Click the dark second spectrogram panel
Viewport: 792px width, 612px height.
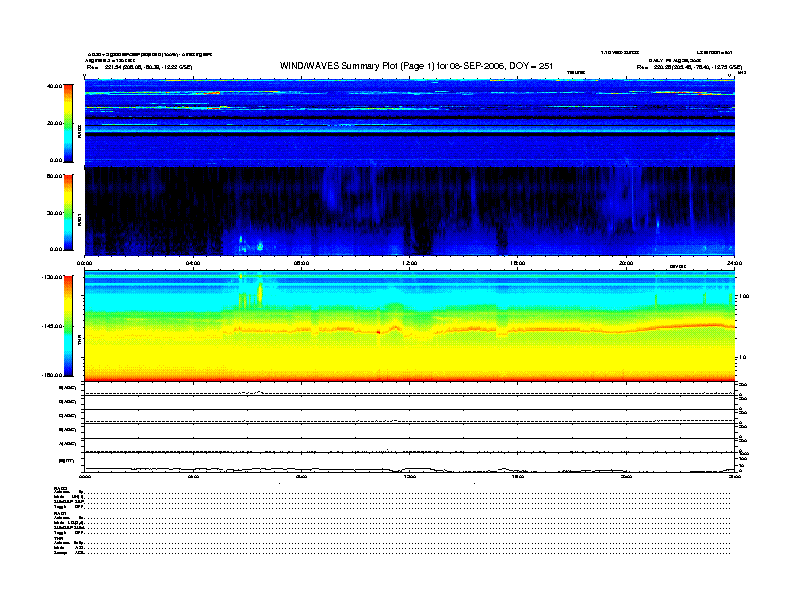point(410,211)
